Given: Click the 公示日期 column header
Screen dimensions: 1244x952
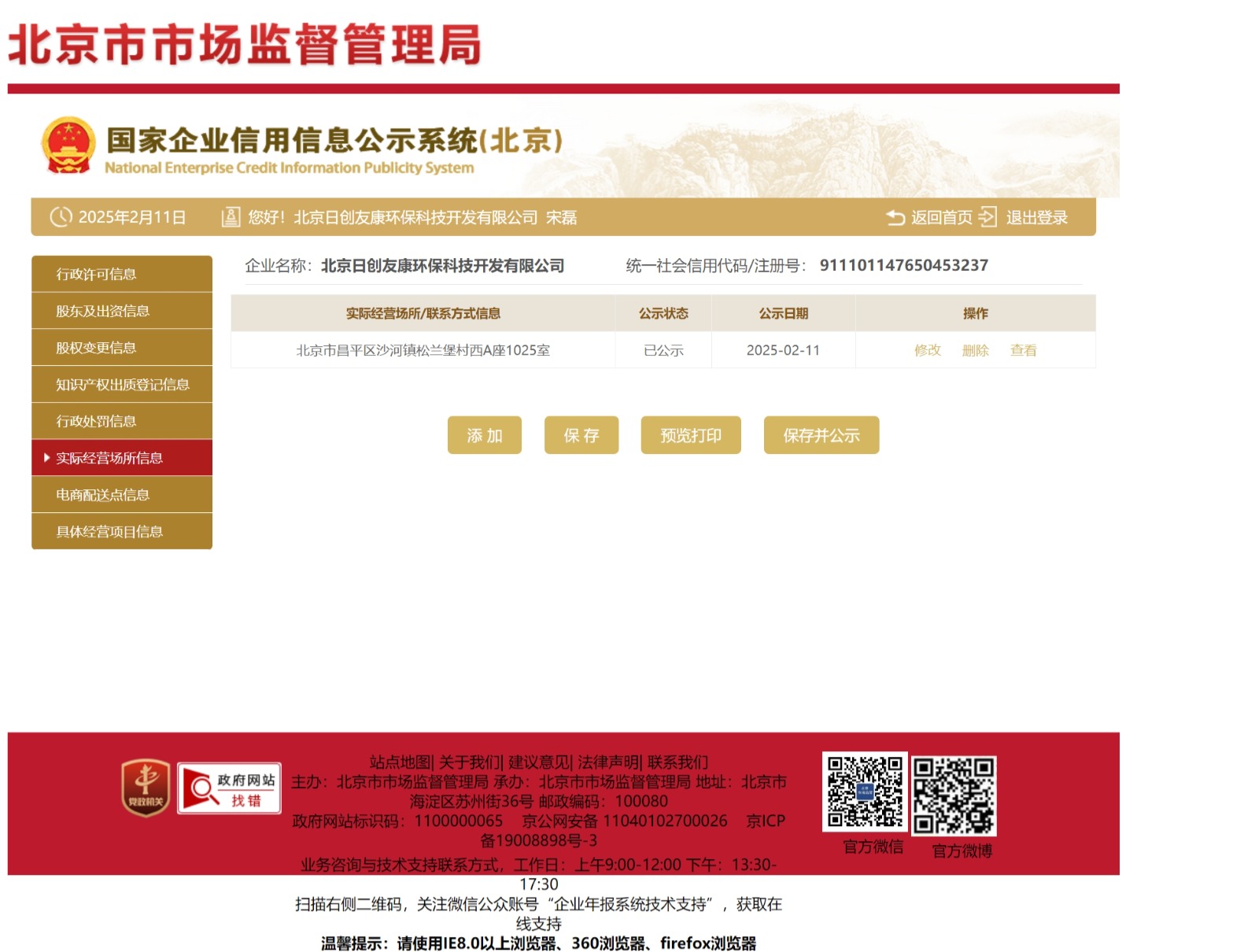Looking at the screenshot, I should [x=783, y=313].
